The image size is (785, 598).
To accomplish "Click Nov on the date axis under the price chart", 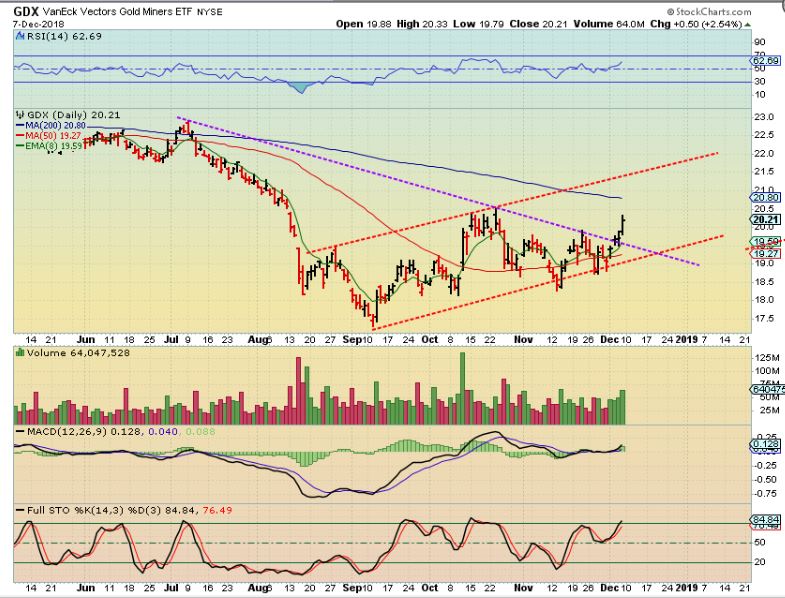I will 523,339.
